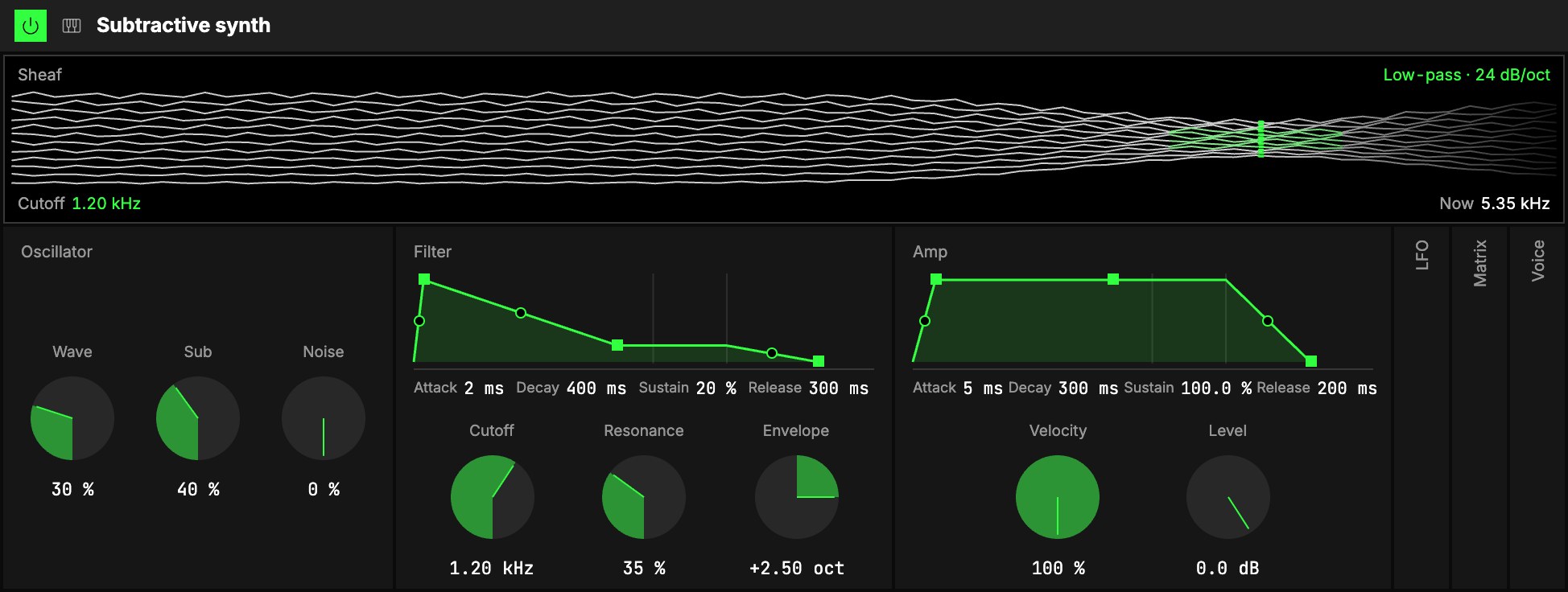Select the Amp Release value of 200 ms

[1347, 388]
